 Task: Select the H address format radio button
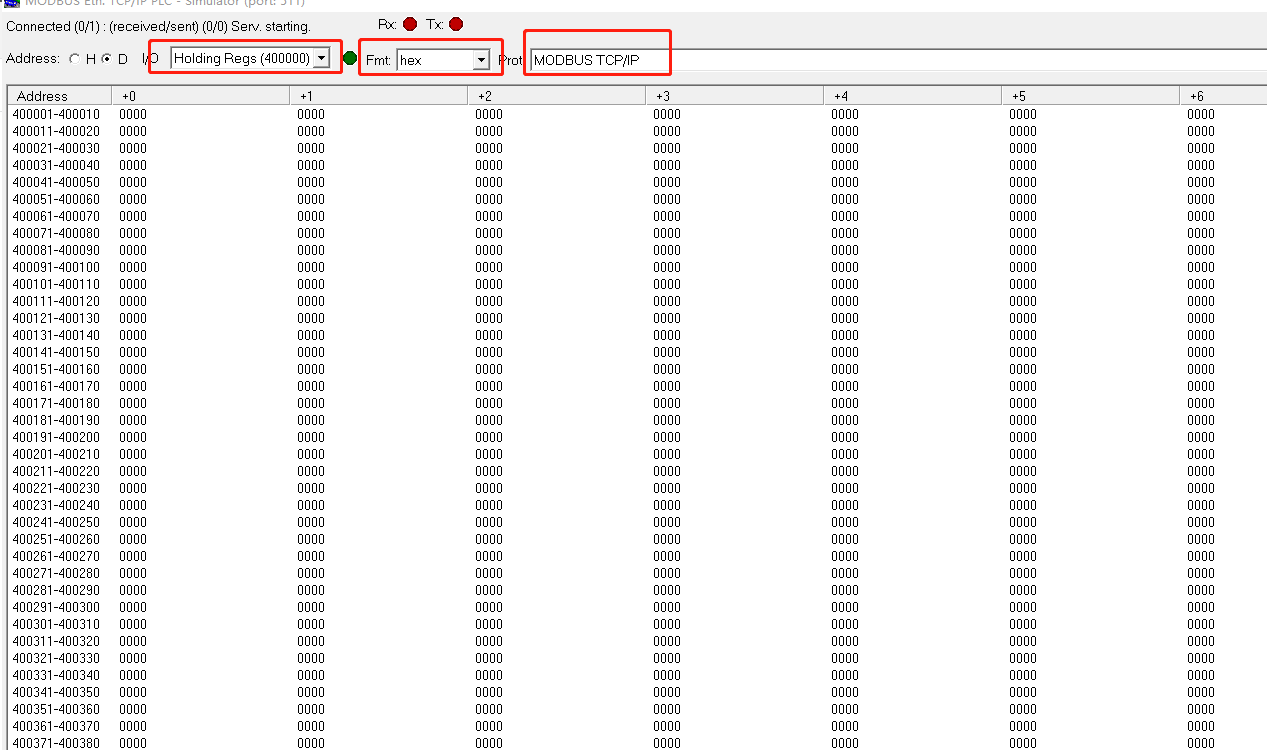coord(73,58)
